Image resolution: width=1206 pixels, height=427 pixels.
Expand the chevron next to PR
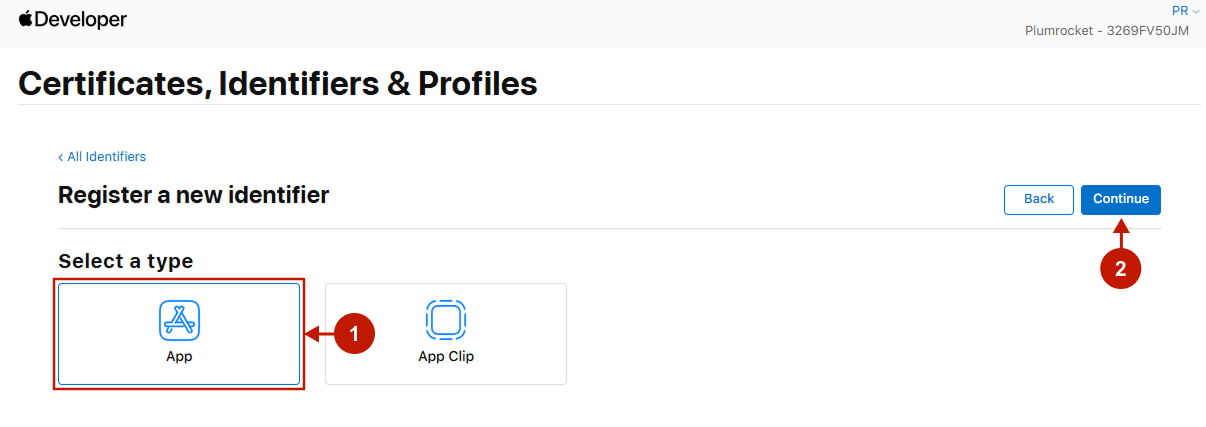pyautogui.click(x=1196, y=11)
